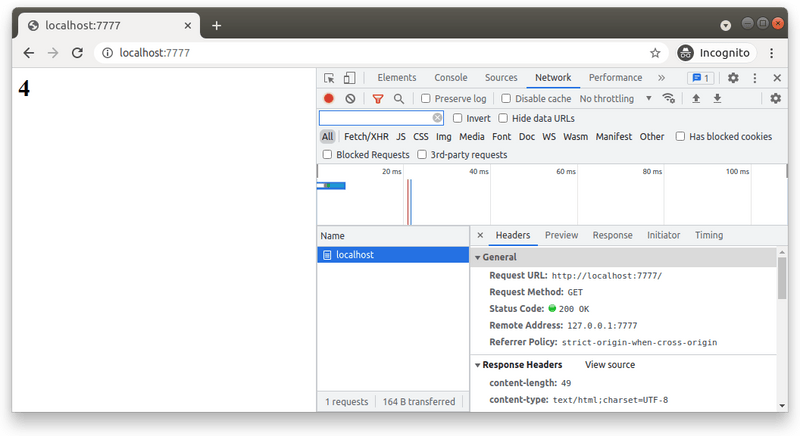Image resolution: width=800 pixels, height=436 pixels.
Task: Open a new browser tab
Action: coord(216,25)
